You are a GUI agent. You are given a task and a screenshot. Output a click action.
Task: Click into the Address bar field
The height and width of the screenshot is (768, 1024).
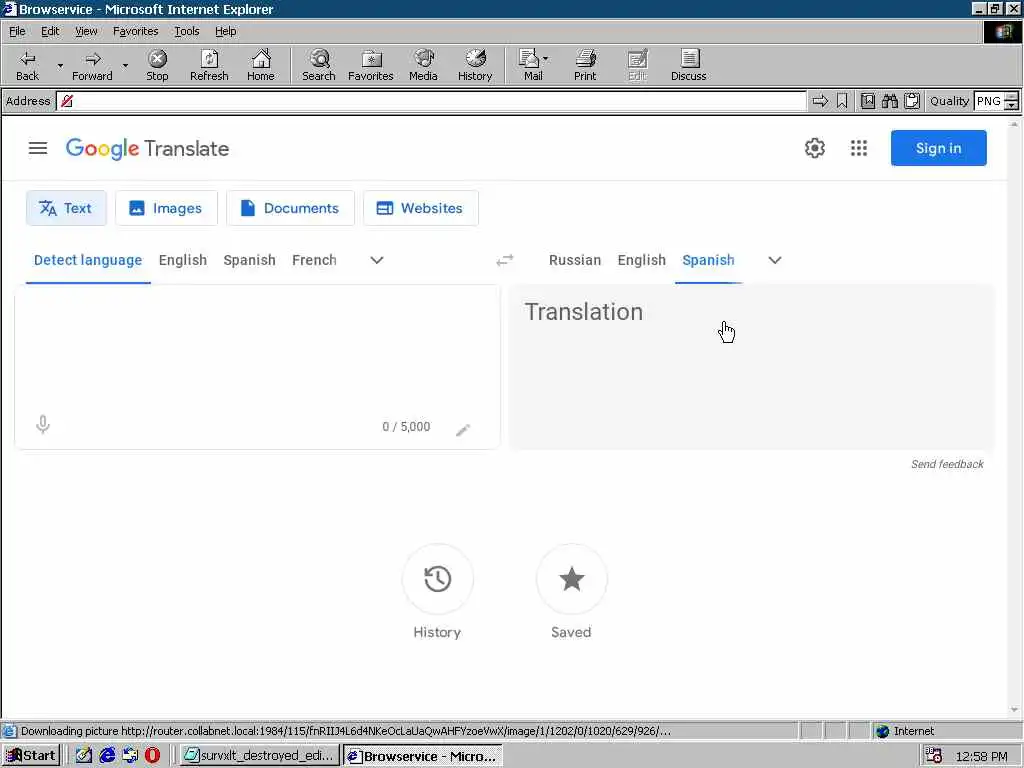click(x=431, y=101)
